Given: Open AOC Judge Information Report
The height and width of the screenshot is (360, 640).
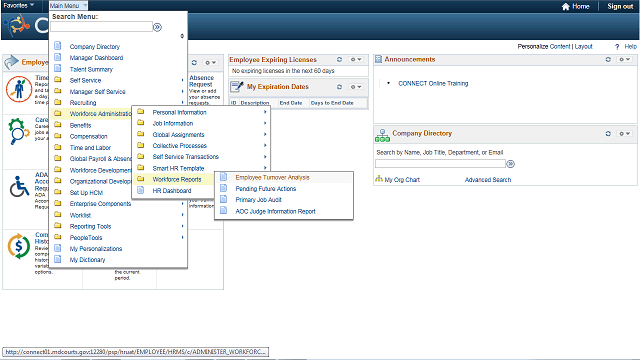Looking at the screenshot, I should tap(276, 211).
